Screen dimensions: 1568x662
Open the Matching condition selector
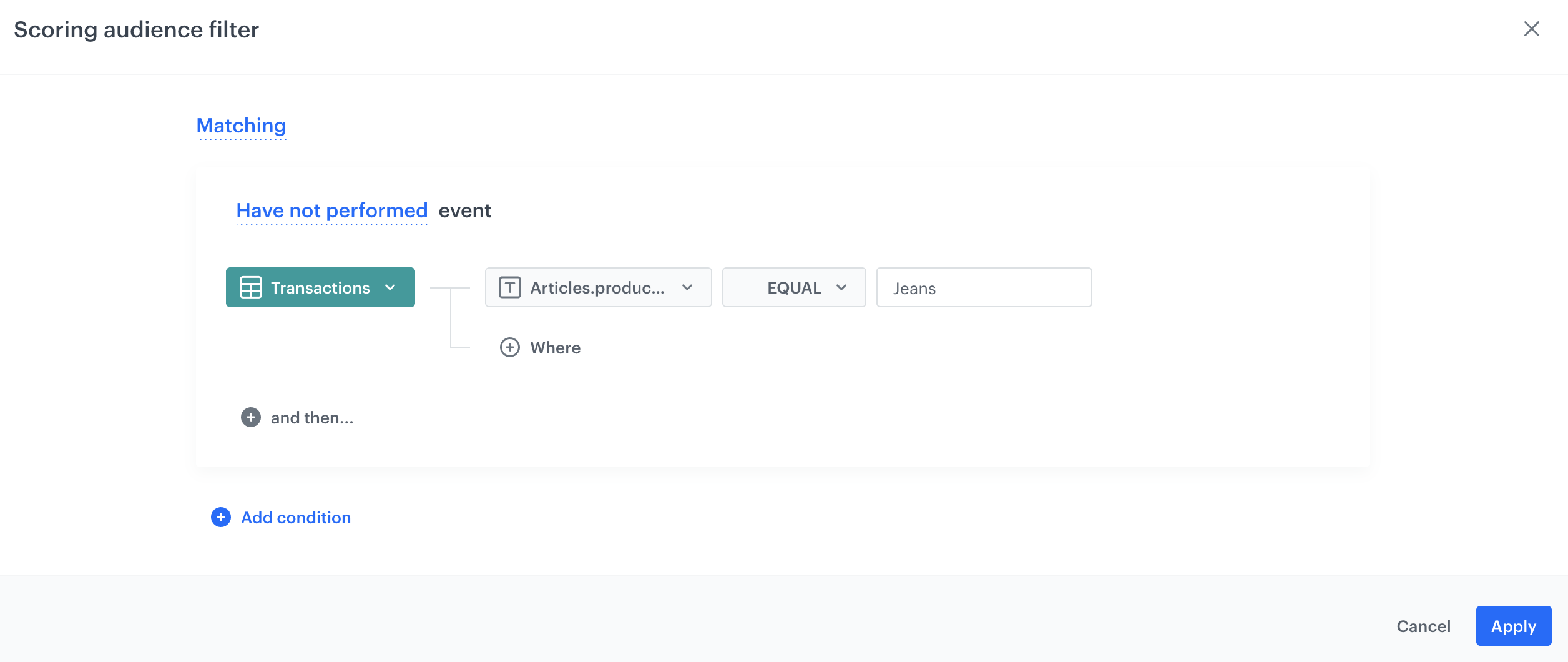tap(242, 126)
